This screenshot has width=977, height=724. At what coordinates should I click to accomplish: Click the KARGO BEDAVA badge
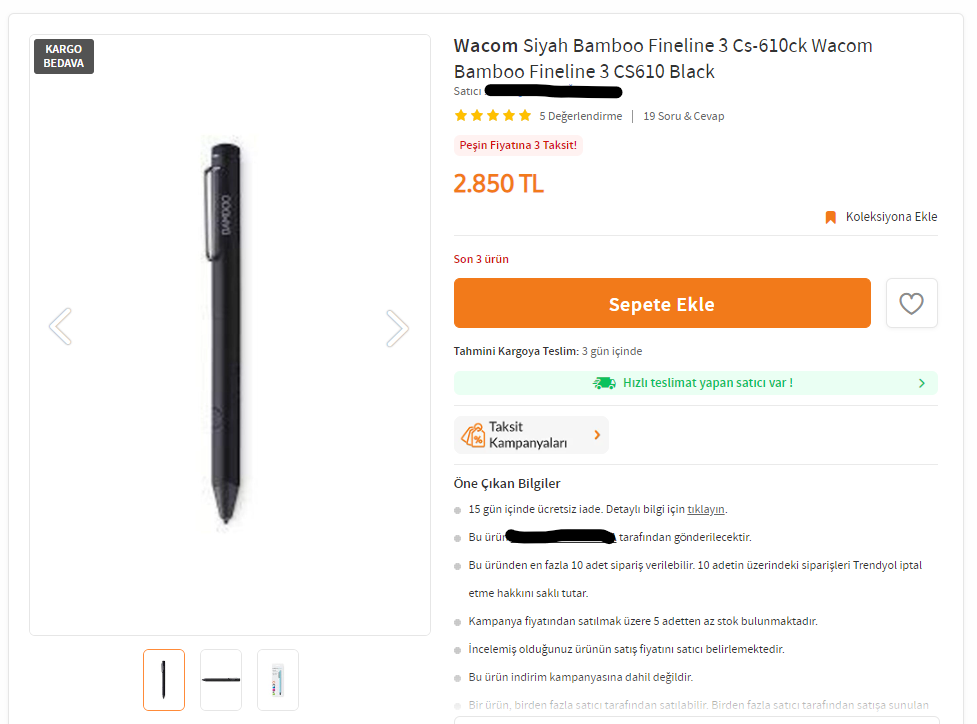tap(64, 56)
